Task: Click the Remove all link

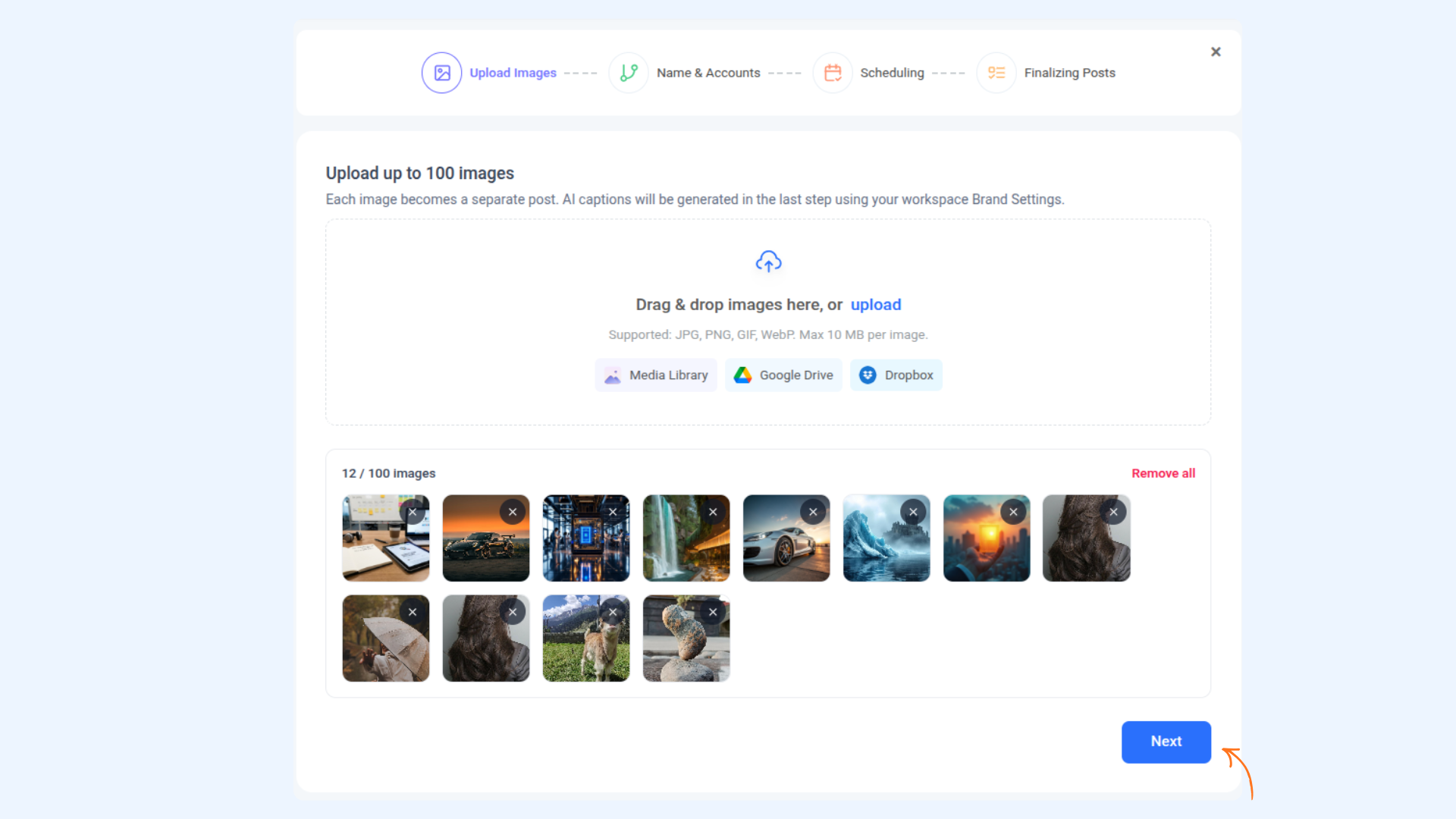Action: tap(1163, 473)
